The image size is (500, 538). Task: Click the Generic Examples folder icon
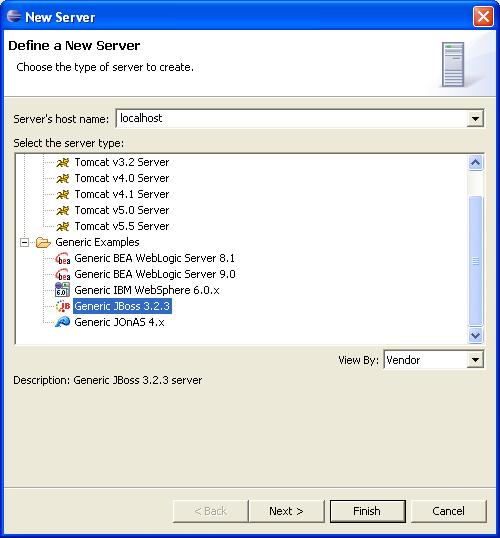click(43, 242)
